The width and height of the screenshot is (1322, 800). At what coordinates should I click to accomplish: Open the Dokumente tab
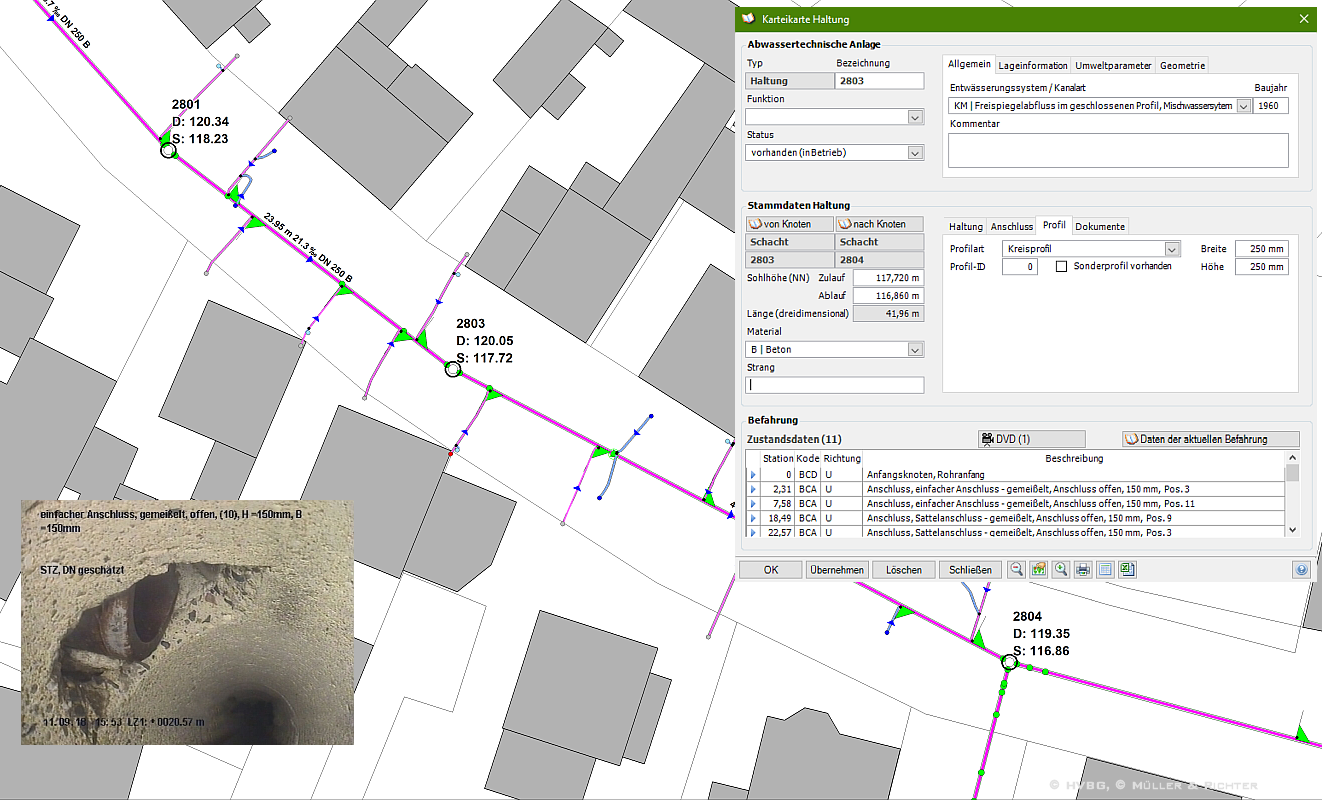[1100, 226]
